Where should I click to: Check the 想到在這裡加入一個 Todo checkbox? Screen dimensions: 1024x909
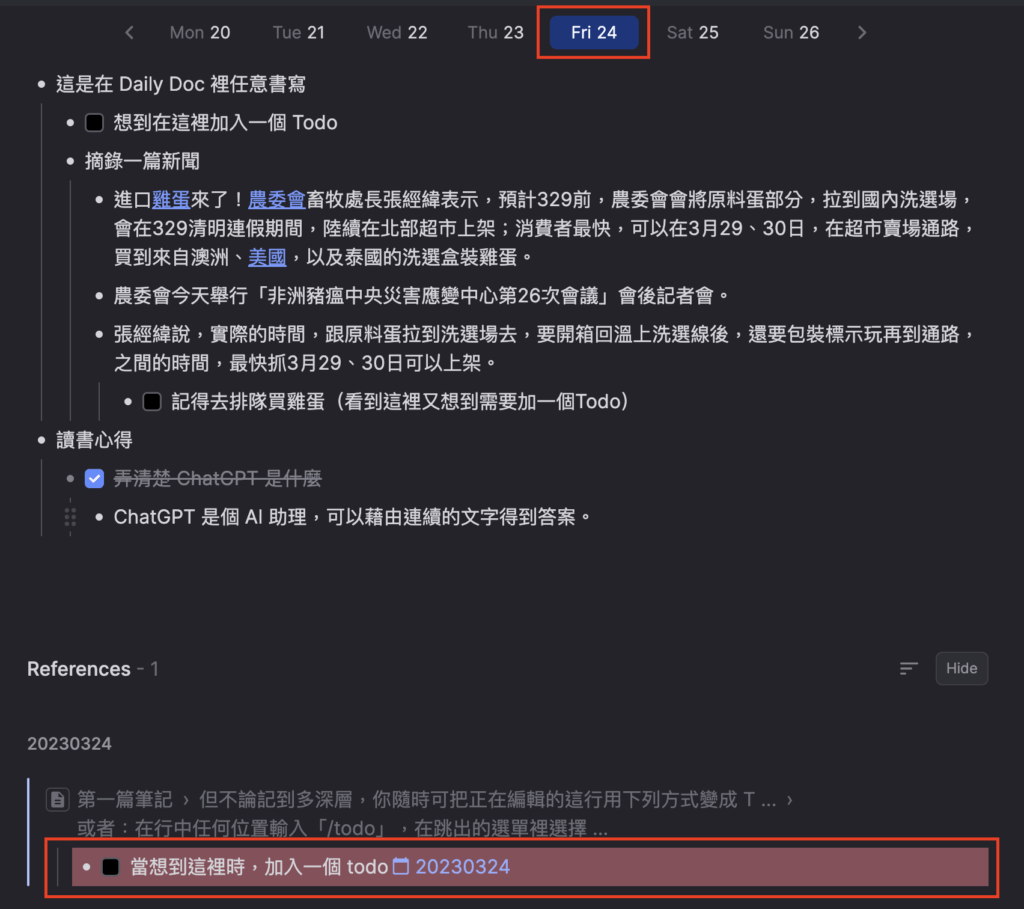pyautogui.click(x=94, y=123)
